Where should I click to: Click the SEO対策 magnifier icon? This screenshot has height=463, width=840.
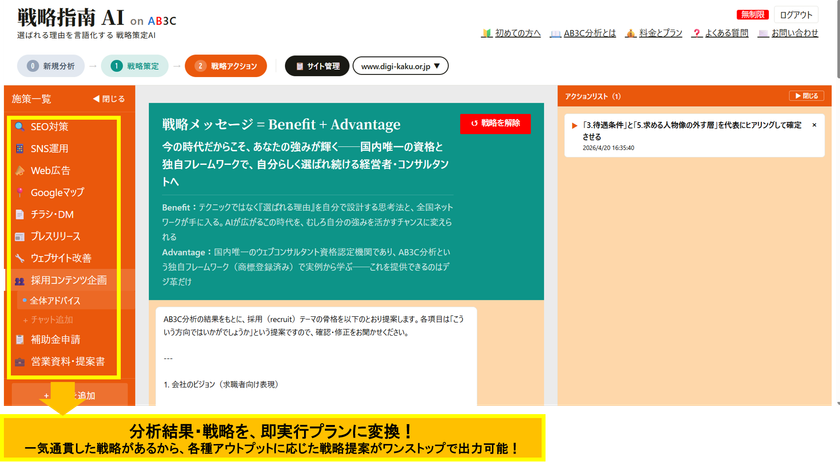click(x=20, y=127)
